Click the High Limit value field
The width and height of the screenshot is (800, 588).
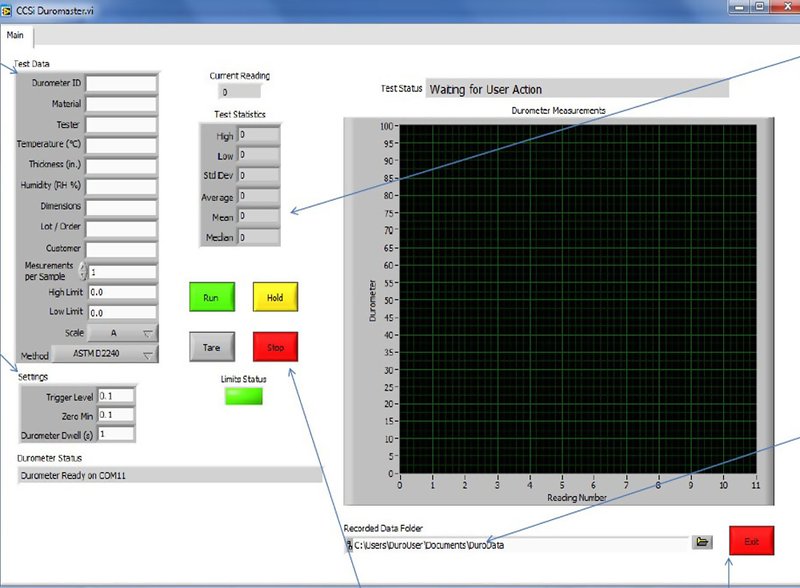point(121,292)
